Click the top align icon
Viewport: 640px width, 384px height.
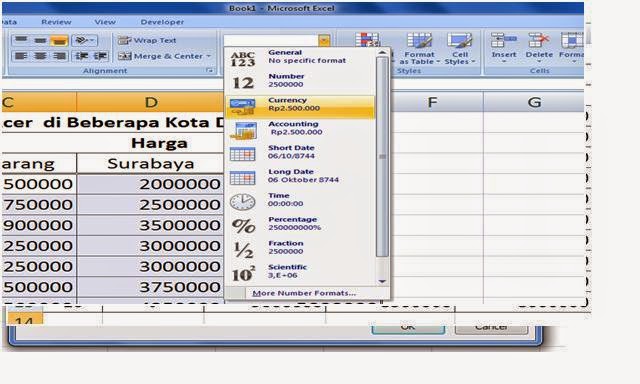(x=21, y=40)
